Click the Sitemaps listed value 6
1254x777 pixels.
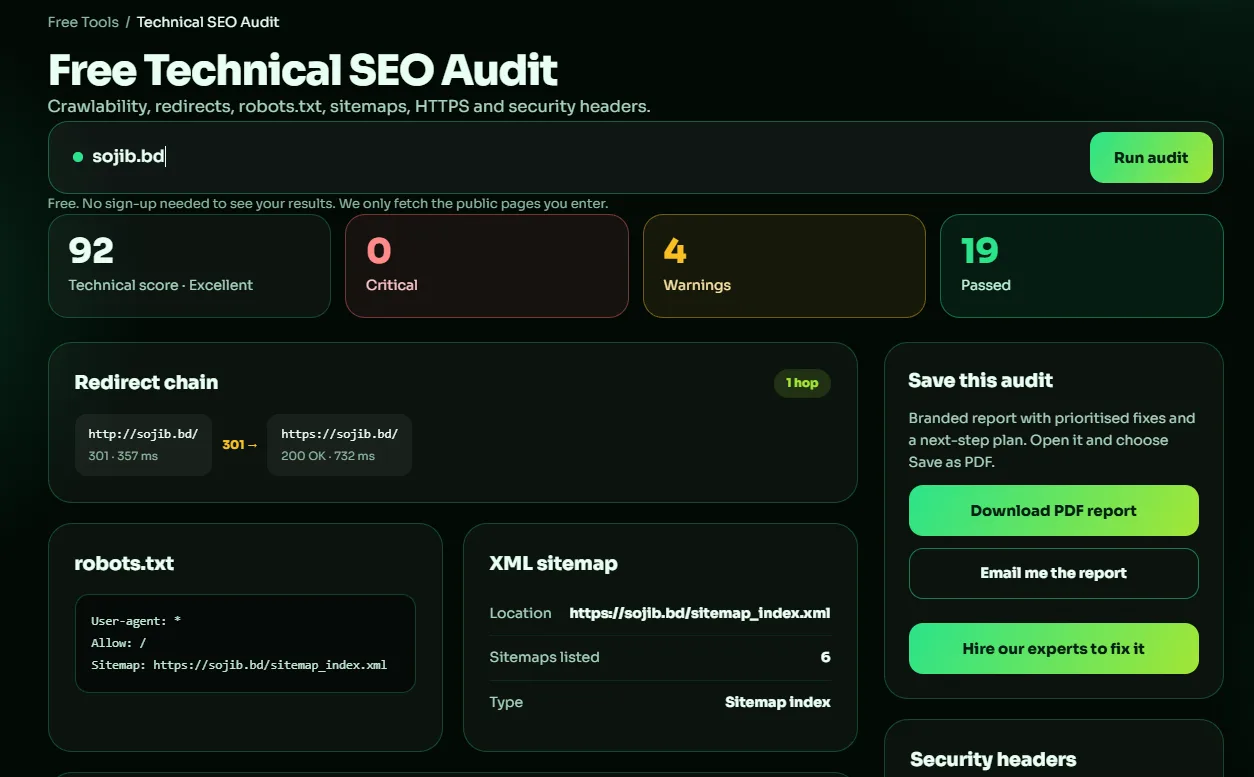click(x=826, y=657)
